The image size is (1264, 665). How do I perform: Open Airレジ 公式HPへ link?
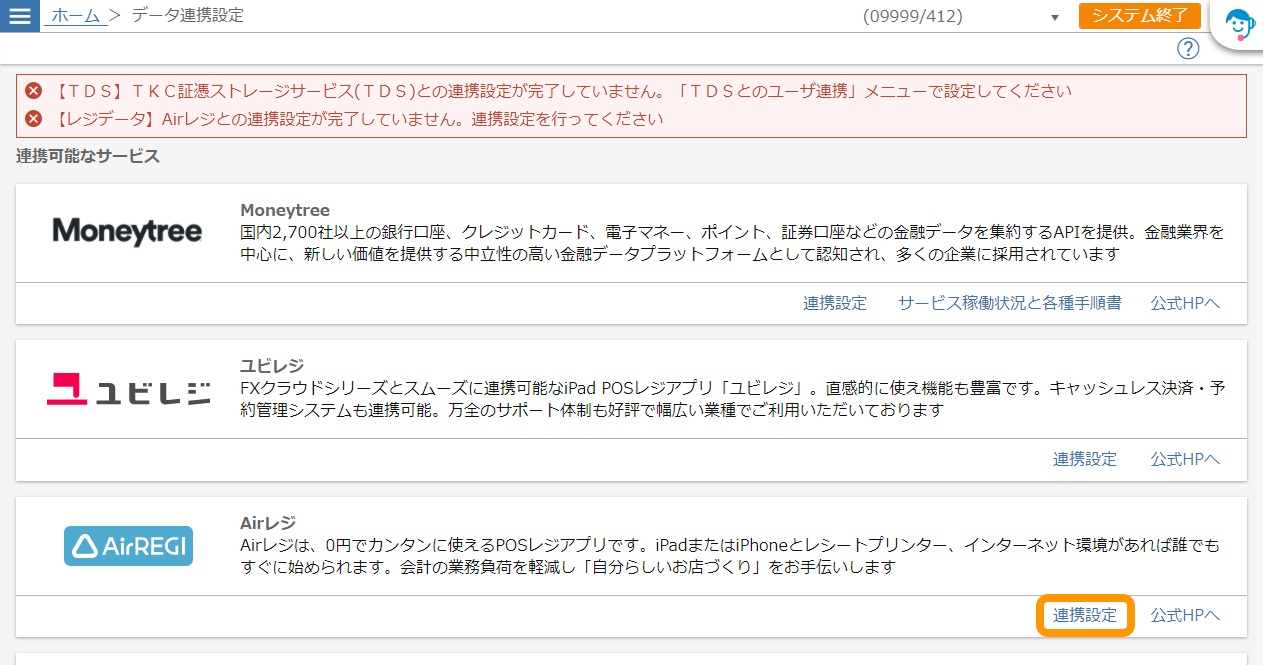[1185, 615]
